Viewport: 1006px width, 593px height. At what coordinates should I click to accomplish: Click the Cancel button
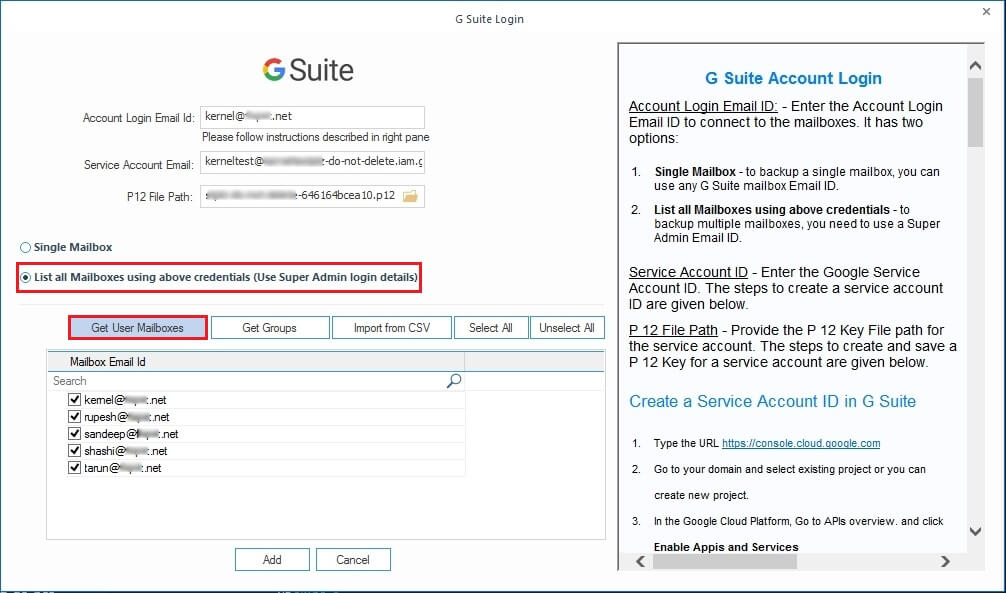pyautogui.click(x=353, y=560)
